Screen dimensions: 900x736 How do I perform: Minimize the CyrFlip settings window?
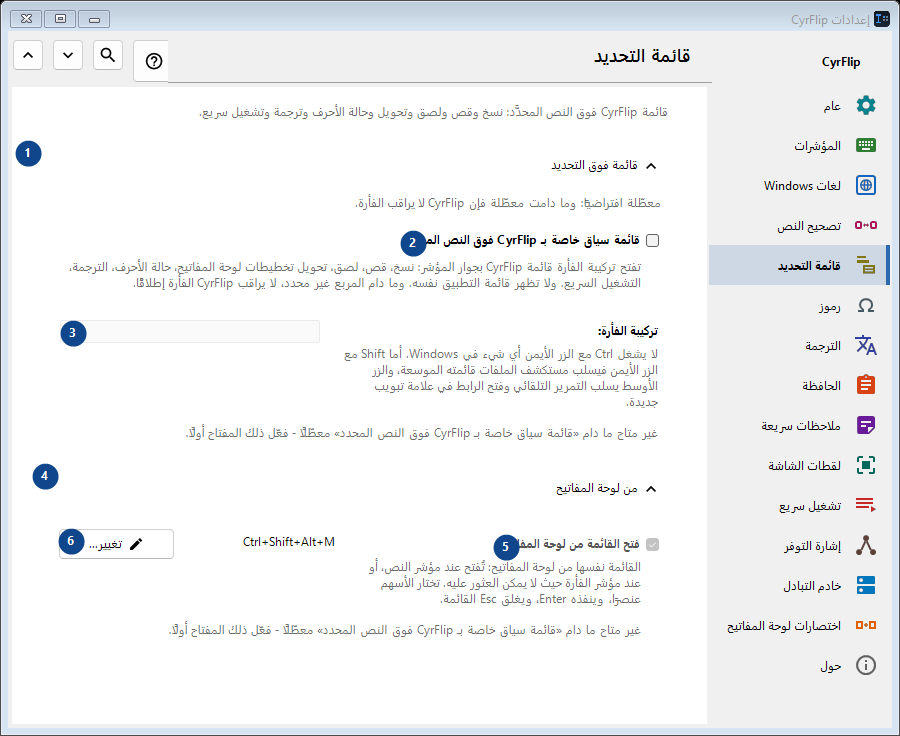(94, 19)
